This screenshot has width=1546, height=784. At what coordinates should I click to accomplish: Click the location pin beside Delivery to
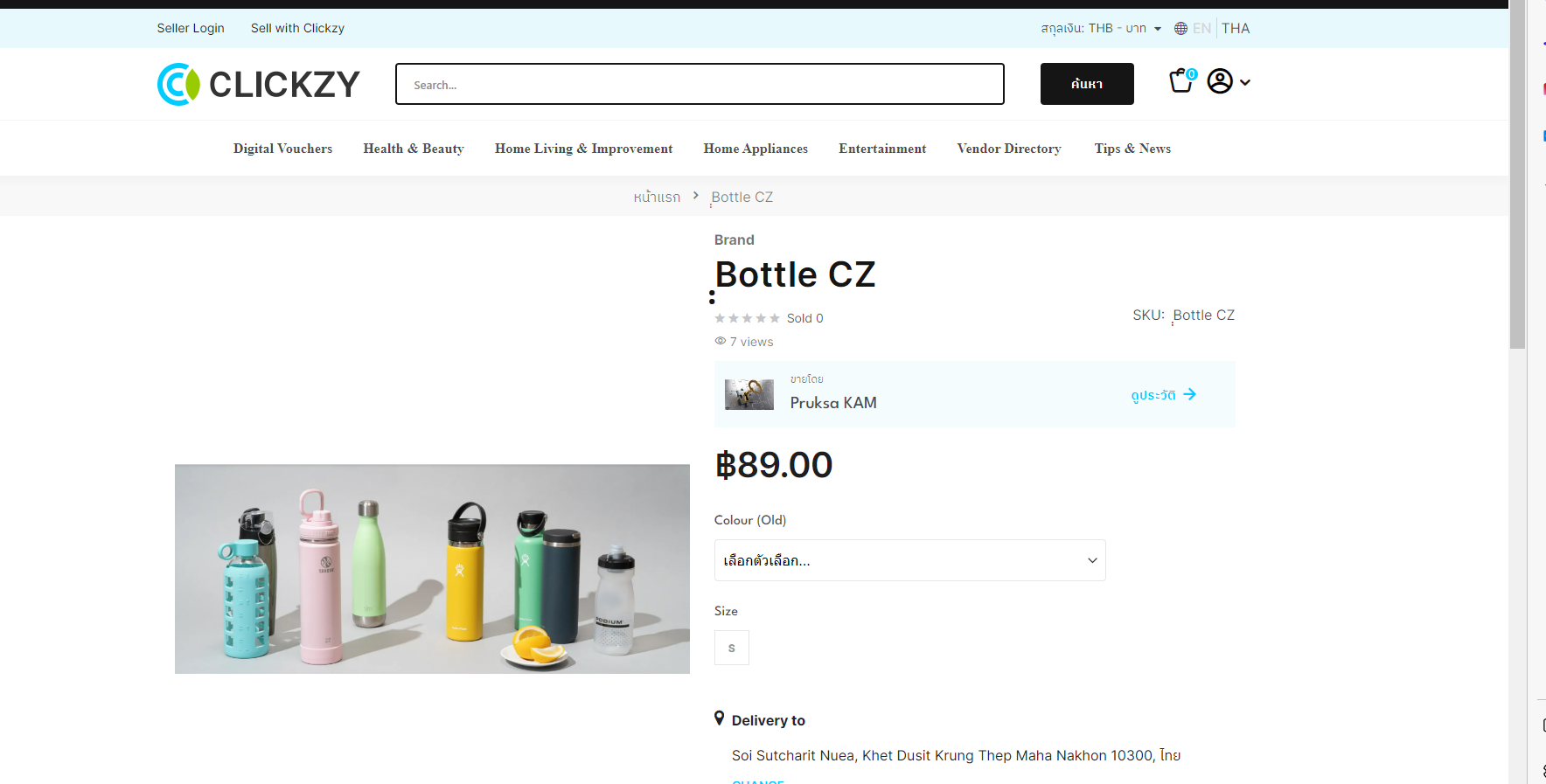[x=719, y=718]
